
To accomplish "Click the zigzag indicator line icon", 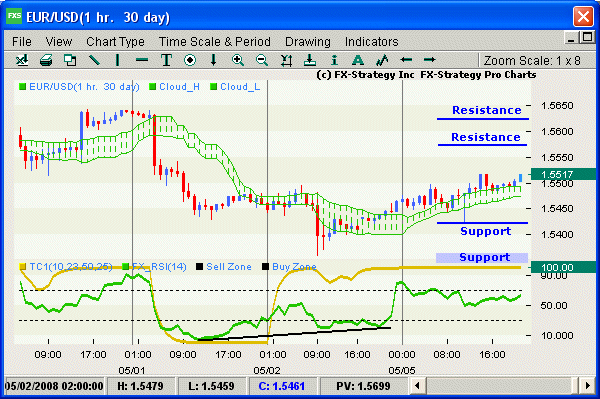I will (x=382, y=60).
